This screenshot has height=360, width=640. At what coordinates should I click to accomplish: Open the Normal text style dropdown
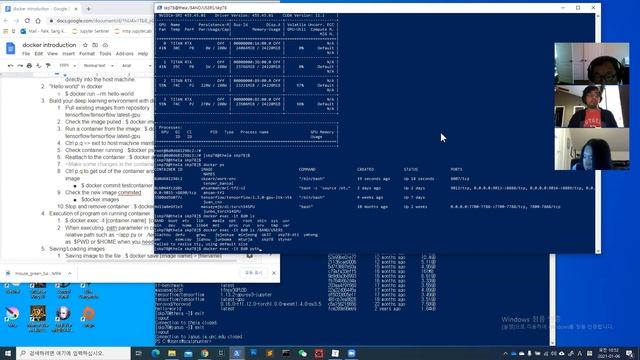pos(98,65)
